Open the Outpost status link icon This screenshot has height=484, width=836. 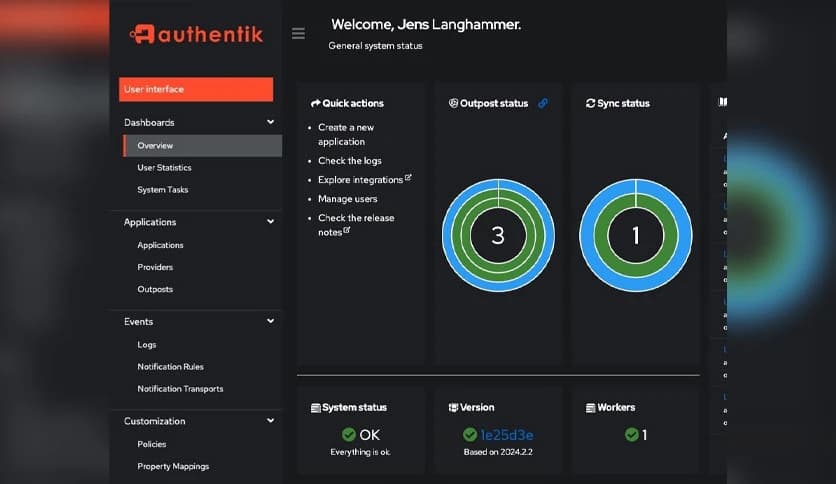(x=543, y=103)
